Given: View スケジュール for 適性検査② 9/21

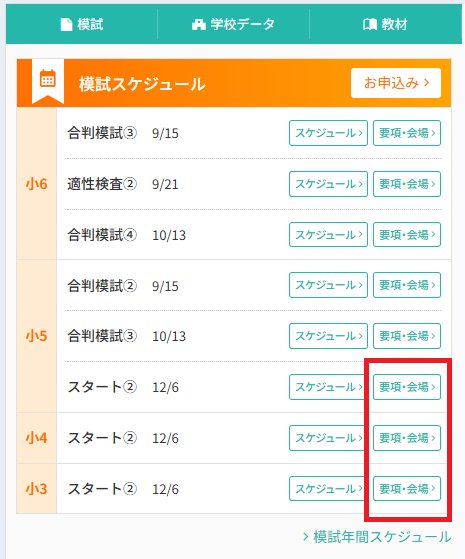Looking at the screenshot, I should (x=328, y=184).
